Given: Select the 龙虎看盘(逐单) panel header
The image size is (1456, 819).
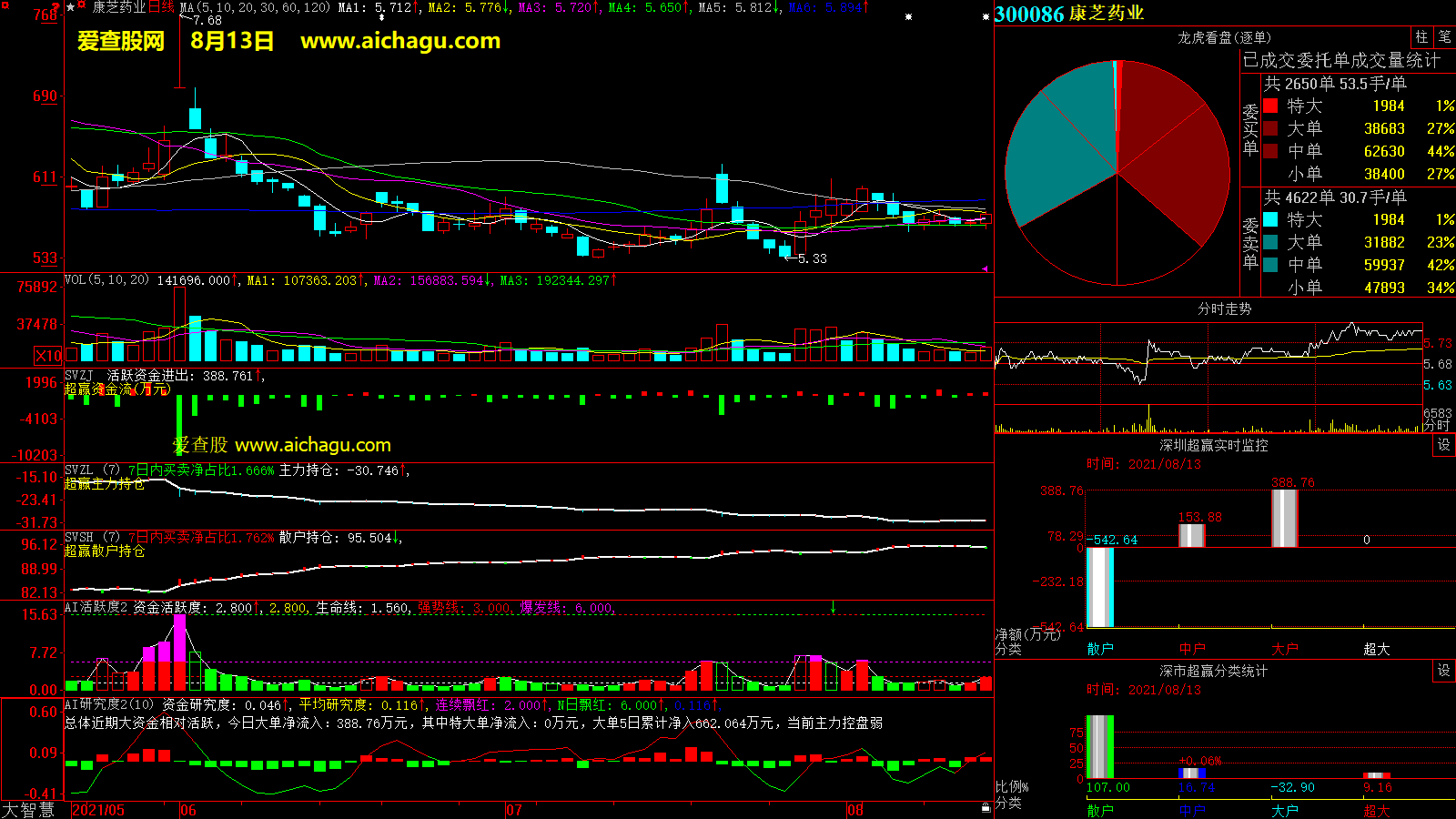Looking at the screenshot, I should pos(1224,37).
